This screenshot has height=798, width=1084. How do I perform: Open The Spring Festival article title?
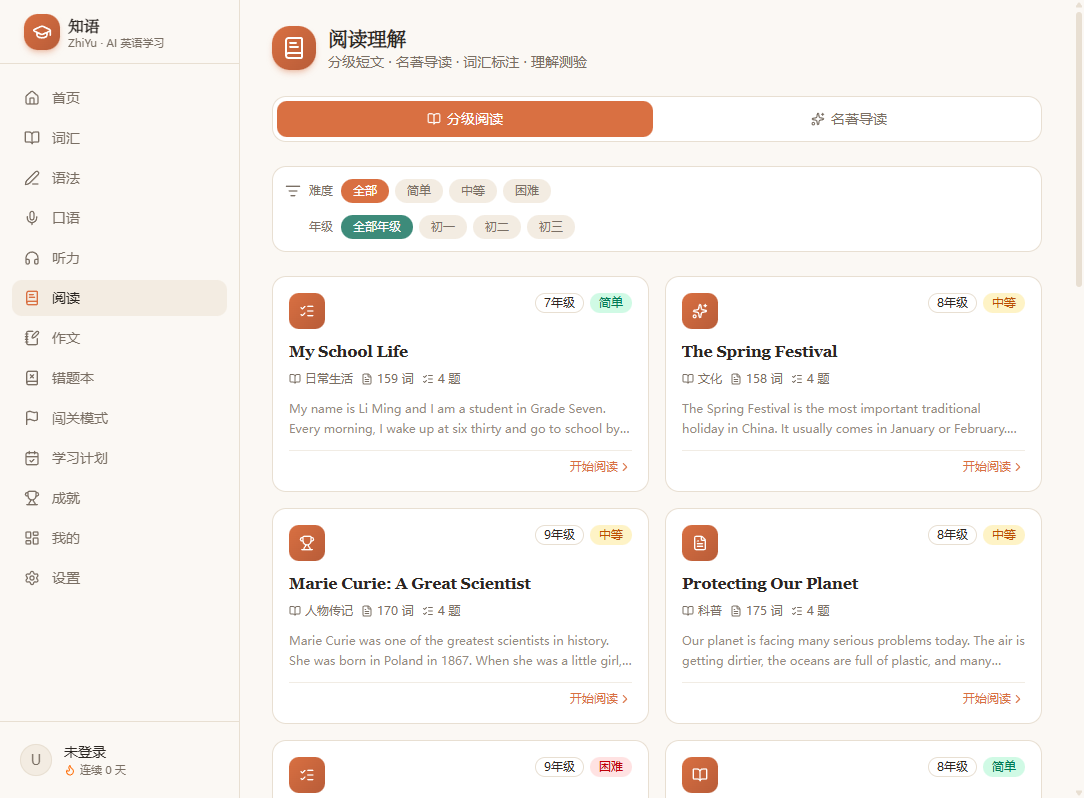coord(759,352)
